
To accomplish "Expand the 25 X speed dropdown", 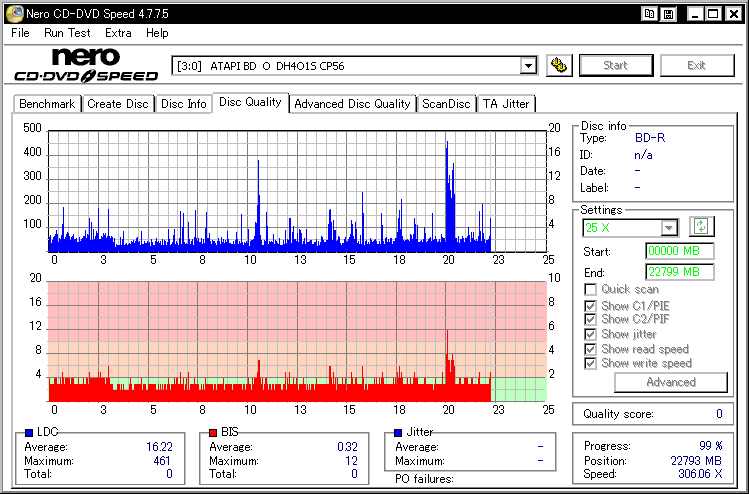I will (x=669, y=228).
